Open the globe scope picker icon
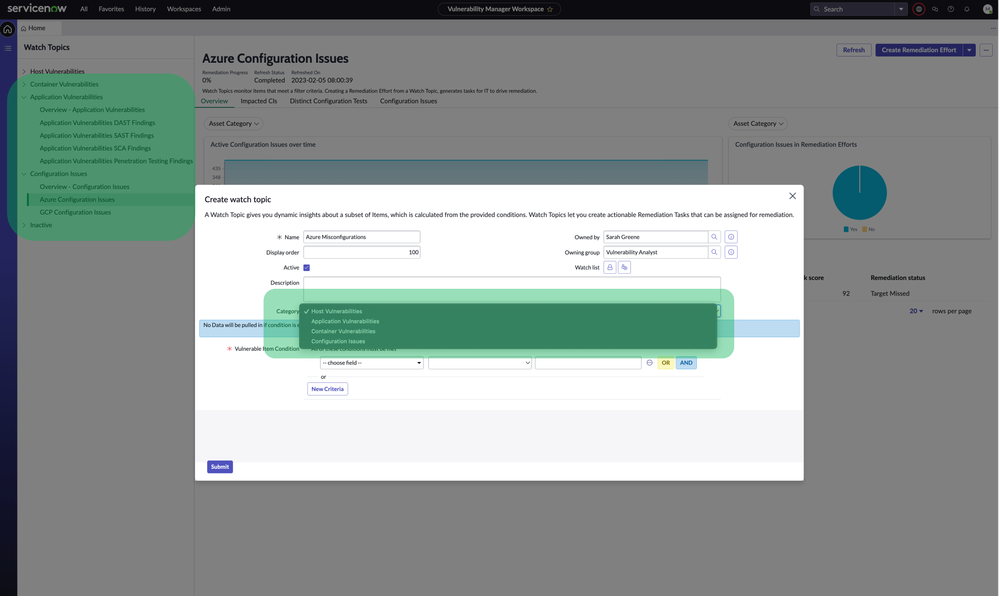The image size is (999, 596). [919, 9]
